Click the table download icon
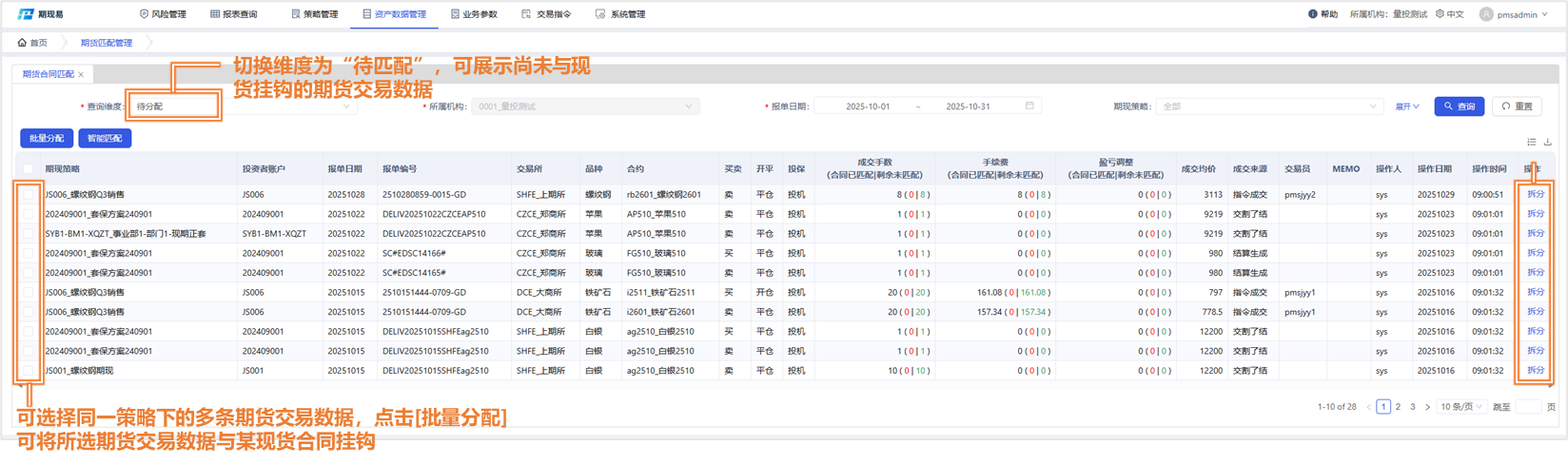This screenshot has height=465, width=1568. [1548, 142]
